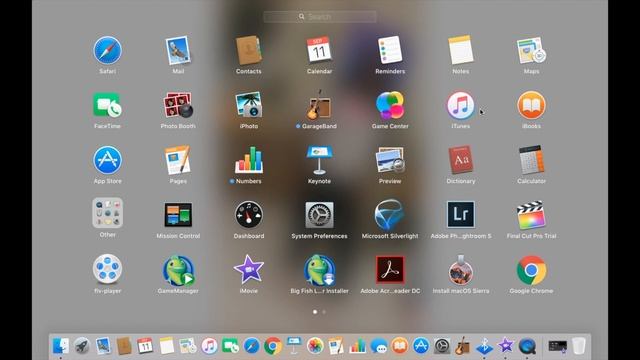Launch Google Chrome from the Launchpad grid
The width and height of the screenshot is (640, 360).
click(531, 269)
